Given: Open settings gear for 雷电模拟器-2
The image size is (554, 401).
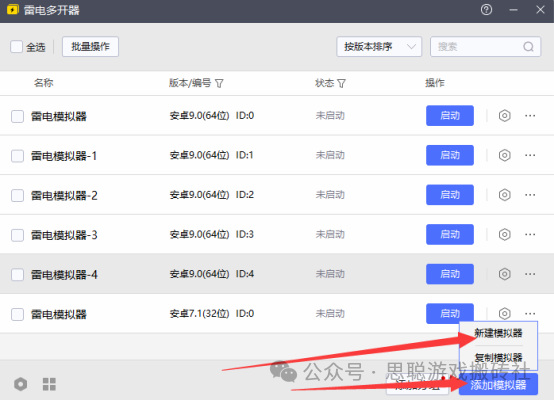Looking at the screenshot, I should coord(505,195).
